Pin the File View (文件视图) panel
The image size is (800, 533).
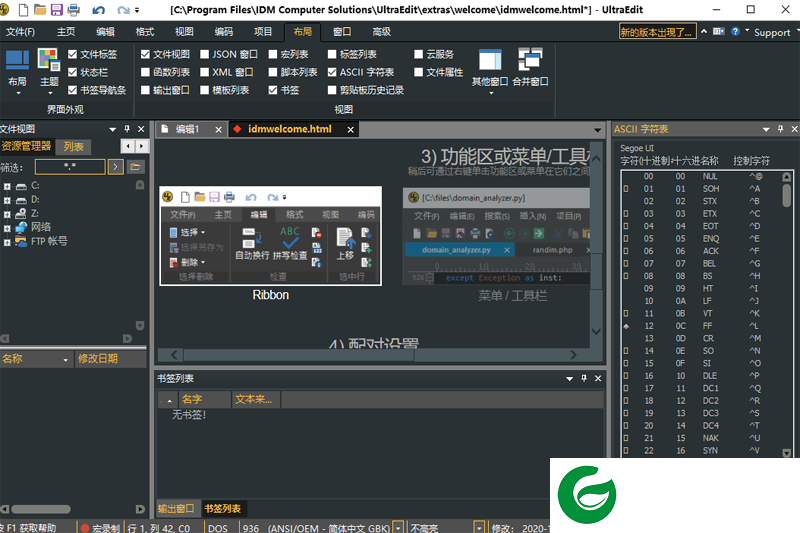pyautogui.click(x=127, y=129)
